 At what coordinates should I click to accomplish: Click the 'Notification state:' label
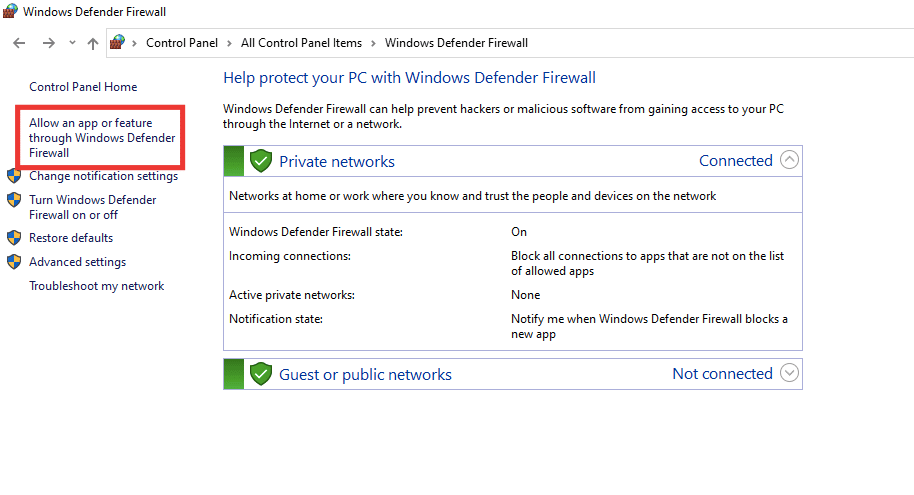coord(276,319)
